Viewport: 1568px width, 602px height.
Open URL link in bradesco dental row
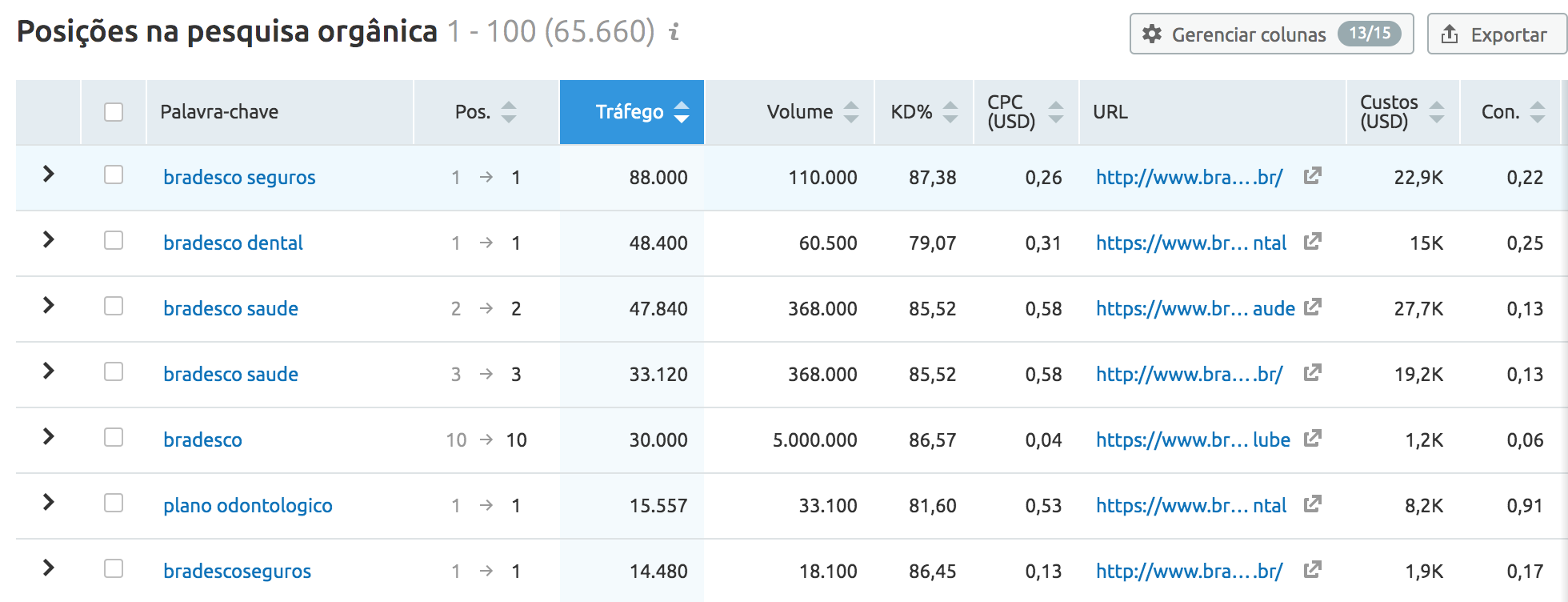tap(1191, 243)
